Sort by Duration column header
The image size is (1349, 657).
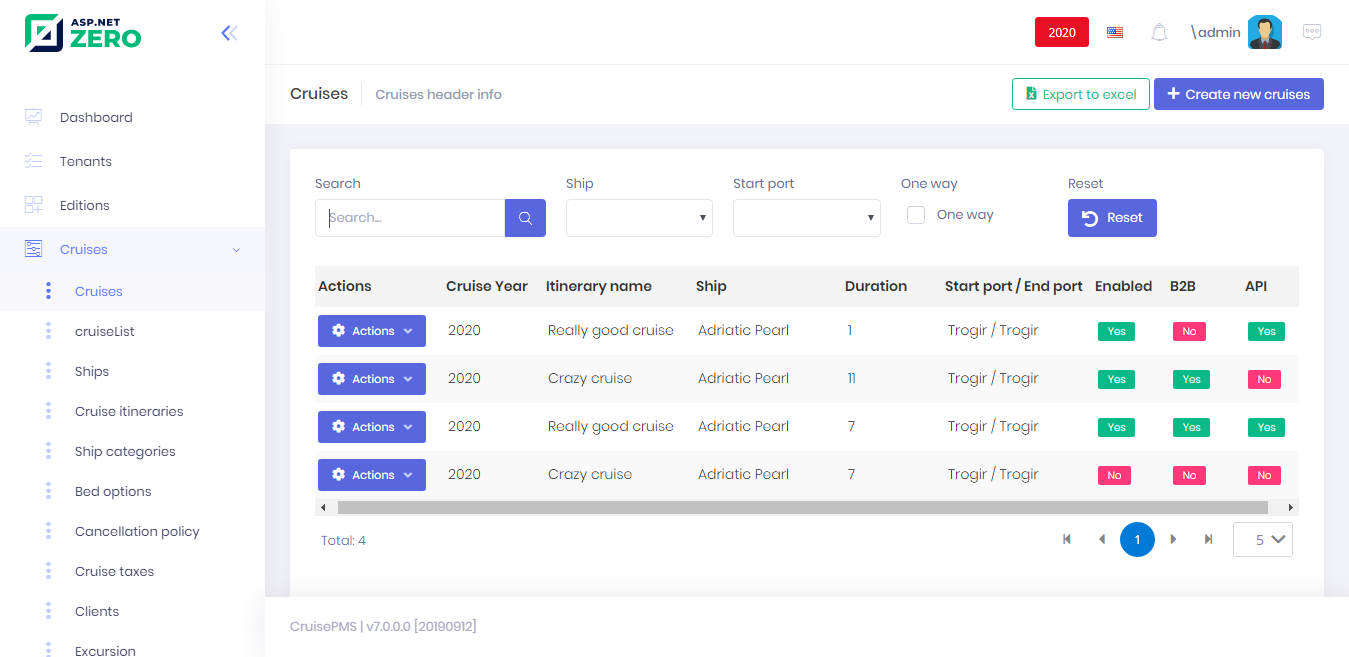[876, 286]
